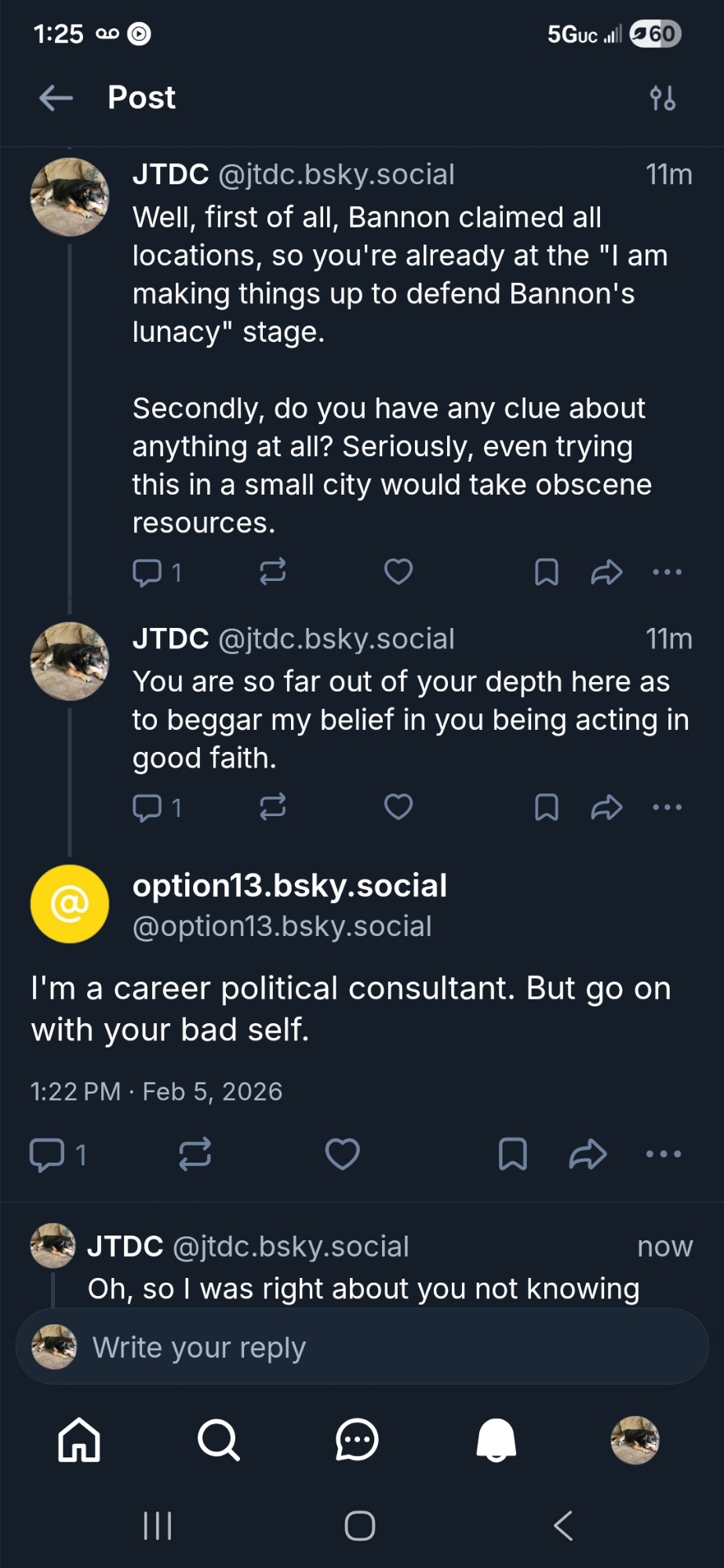Bookmark JTDC's 'Bannon claimed all locations' post
The image size is (724, 1568).
(546, 572)
